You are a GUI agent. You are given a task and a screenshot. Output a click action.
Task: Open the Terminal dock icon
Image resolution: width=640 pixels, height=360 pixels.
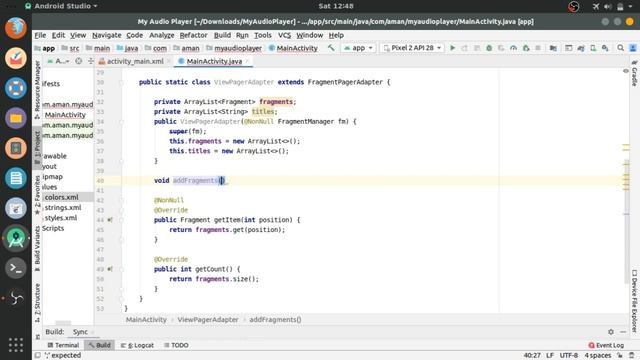point(16,268)
